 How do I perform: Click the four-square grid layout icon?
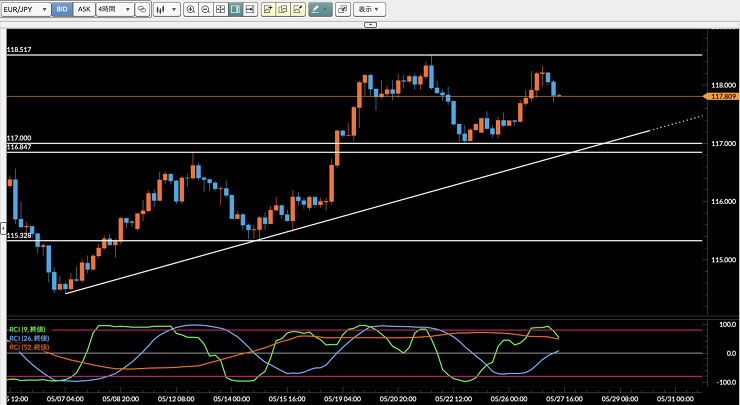(220, 9)
